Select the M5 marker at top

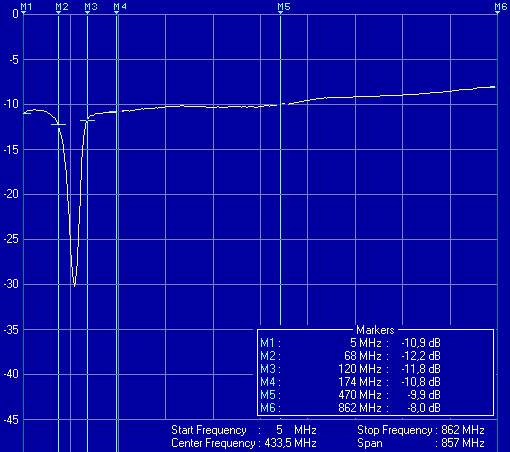pos(284,7)
